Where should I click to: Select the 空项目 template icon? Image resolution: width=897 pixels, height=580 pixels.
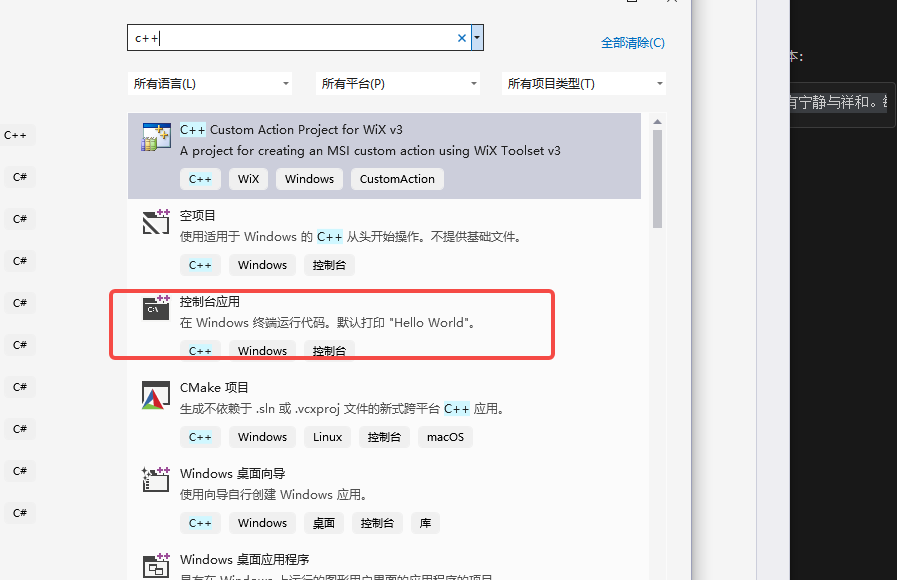point(156,222)
